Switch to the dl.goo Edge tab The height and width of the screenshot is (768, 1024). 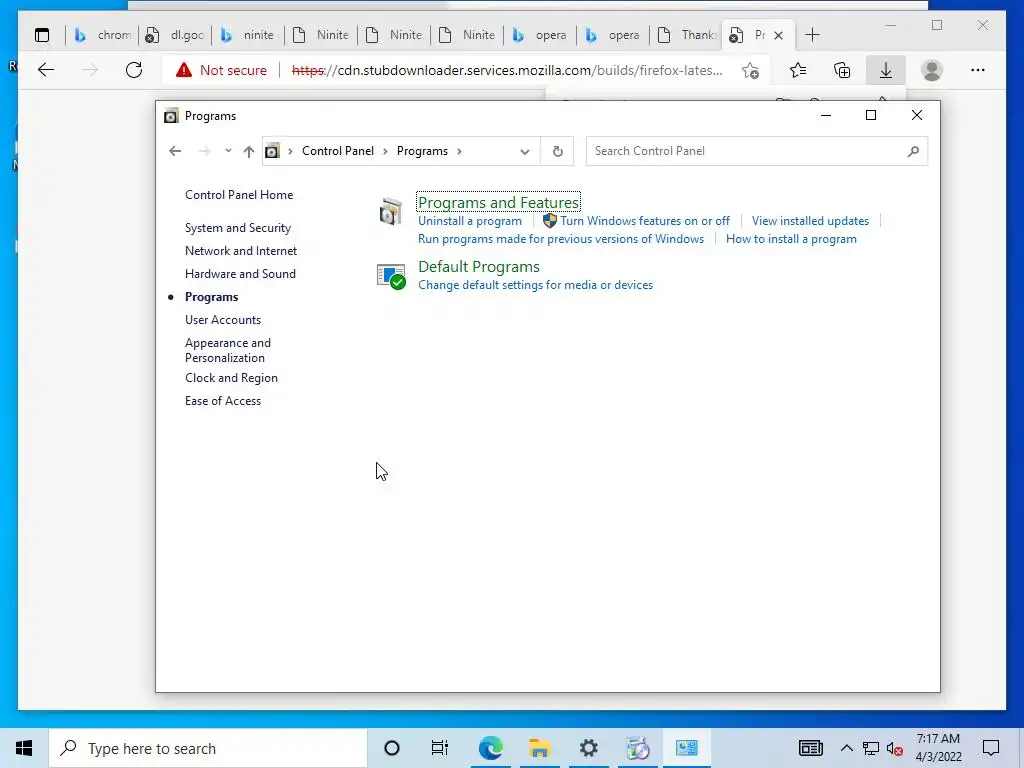[x=175, y=35]
